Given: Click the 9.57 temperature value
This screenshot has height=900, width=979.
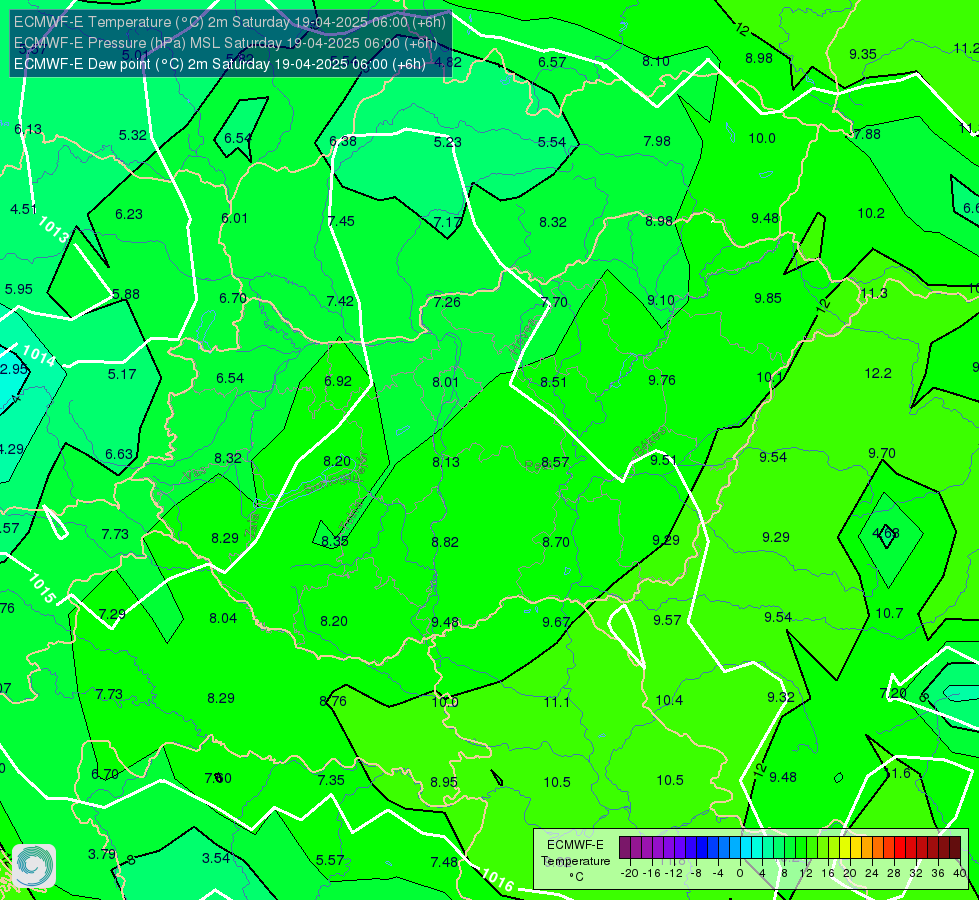Looking at the screenshot, I should [x=667, y=620].
